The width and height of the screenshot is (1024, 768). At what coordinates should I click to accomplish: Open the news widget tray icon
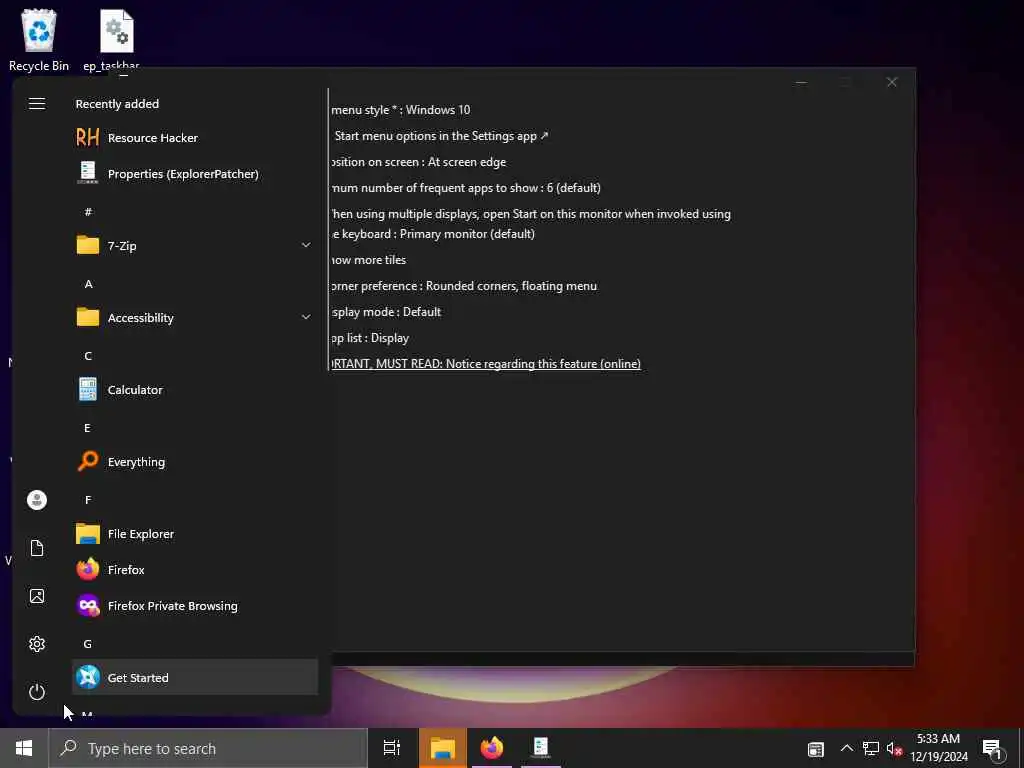816,749
